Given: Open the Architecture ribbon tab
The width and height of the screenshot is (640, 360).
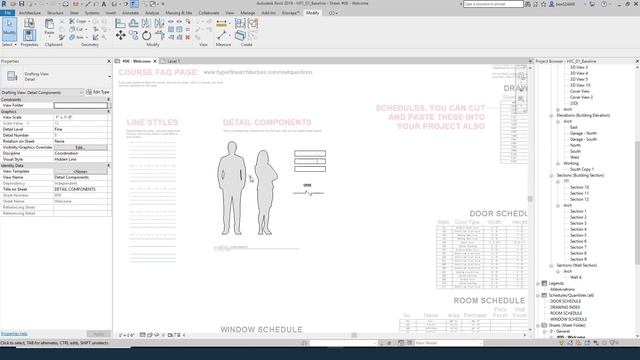Looking at the screenshot, I should coord(30,13).
